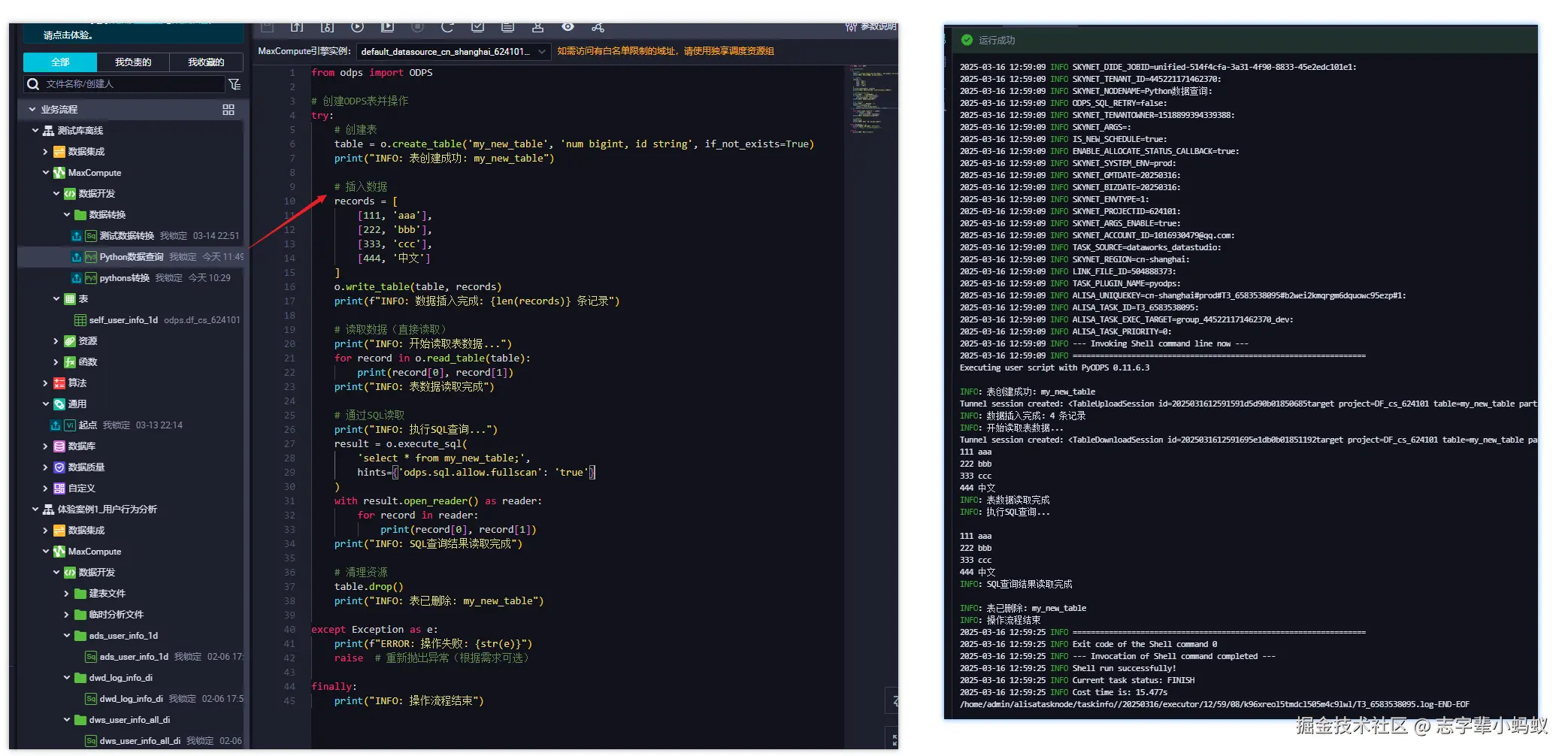1568x756 pixels.
Task: Click the checkmark-box toolbar icon
Action: coord(477,27)
